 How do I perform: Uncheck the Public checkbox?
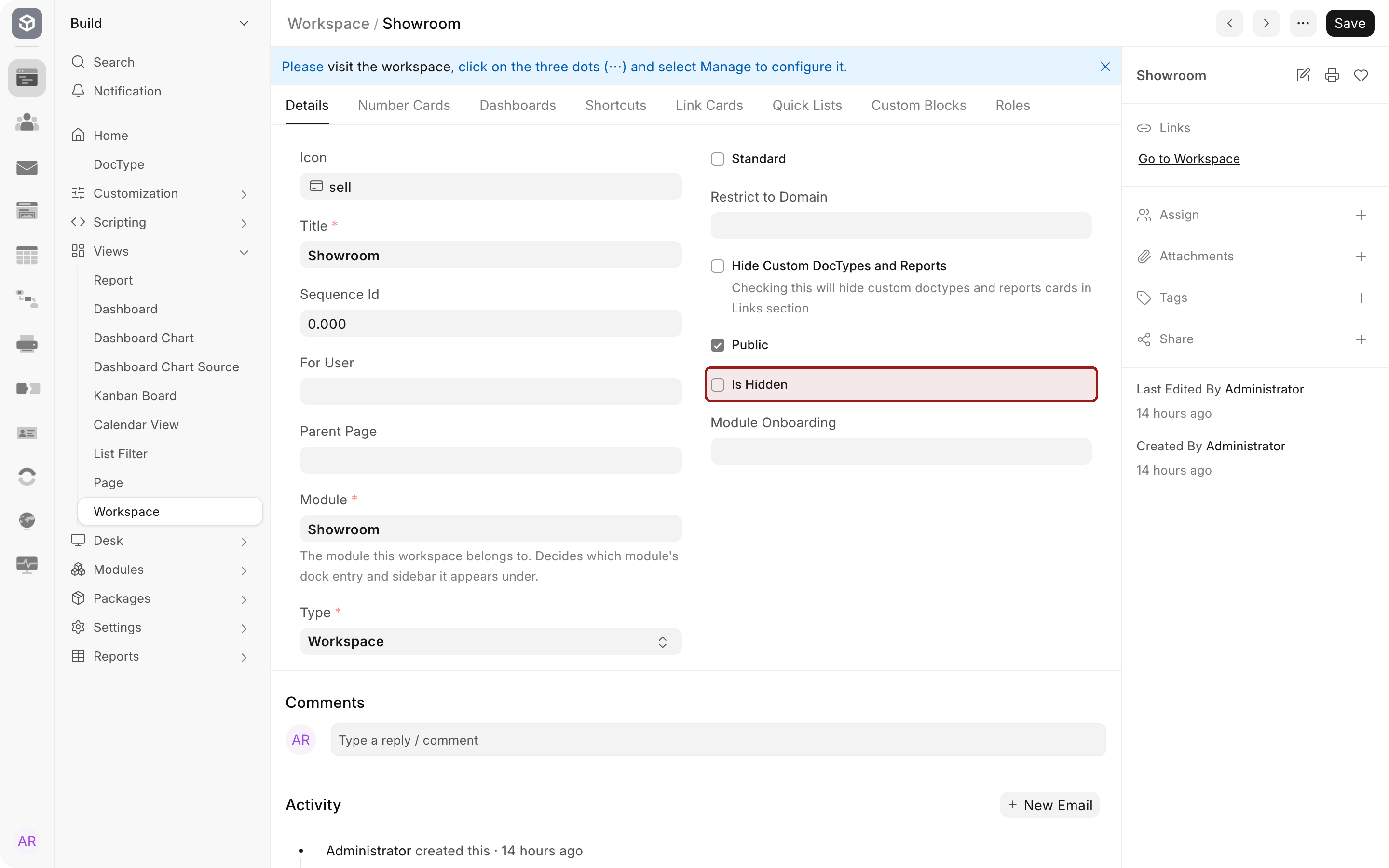[x=718, y=345]
